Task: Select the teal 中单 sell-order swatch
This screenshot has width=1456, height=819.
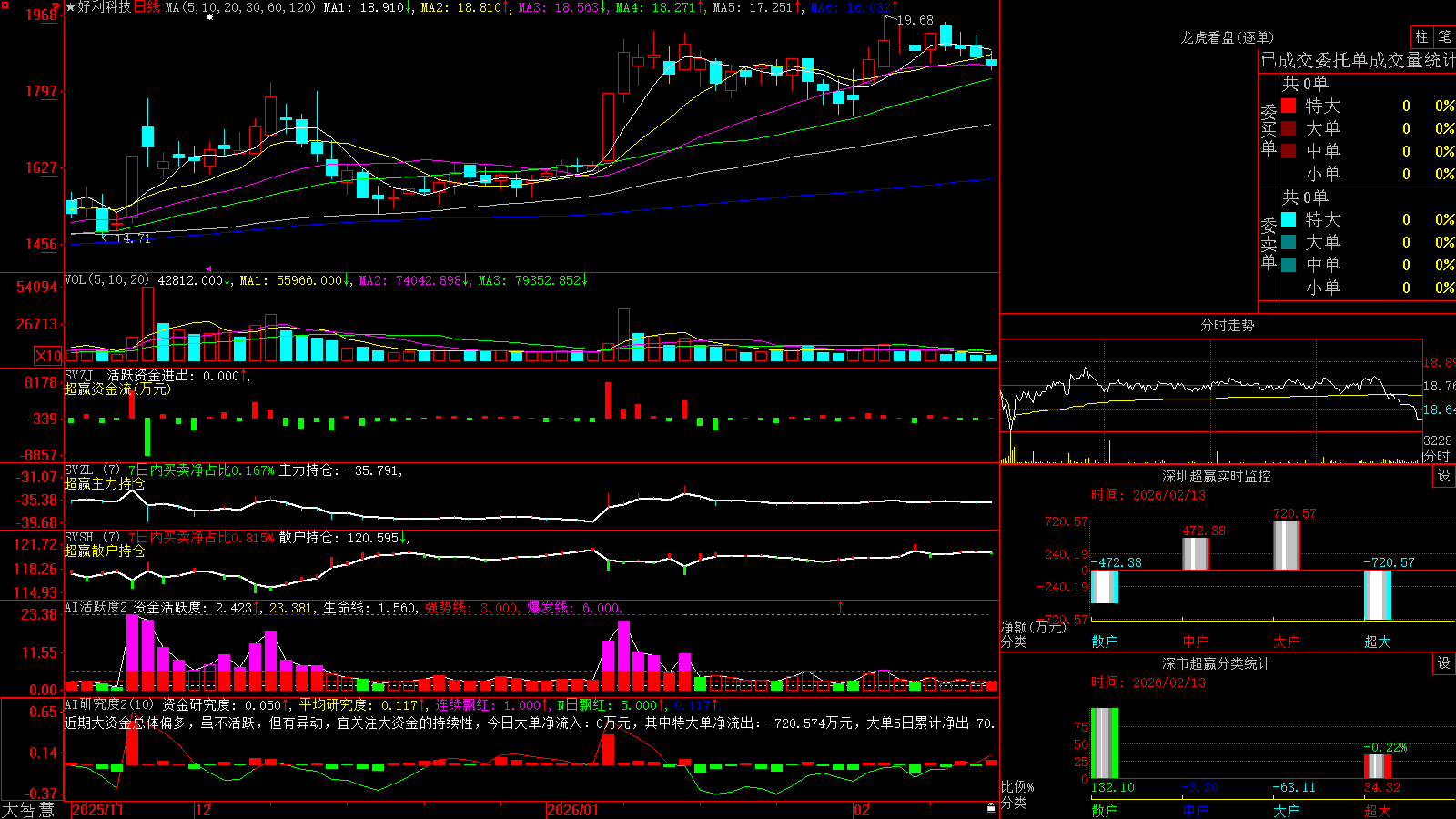Action: 1289,265
